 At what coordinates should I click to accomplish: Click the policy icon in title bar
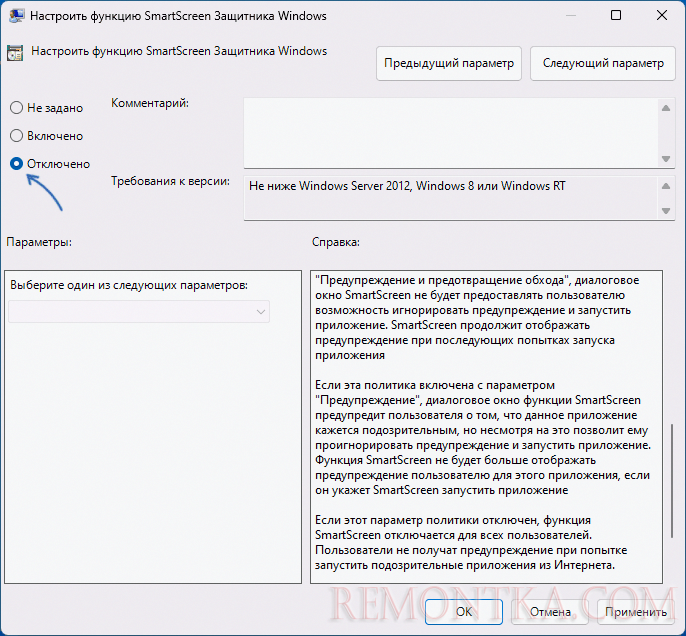pos(17,16)
